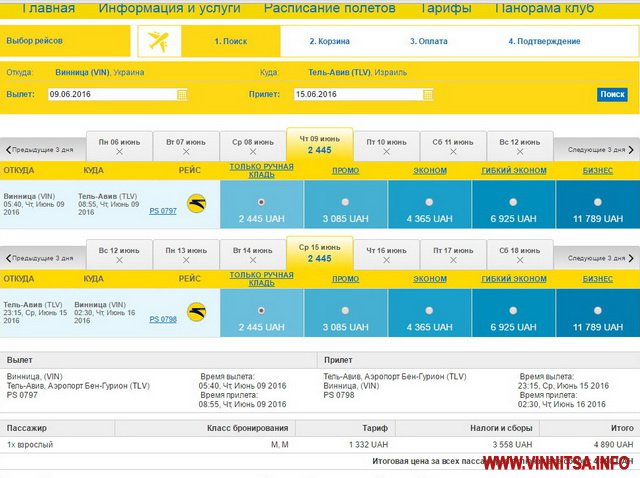Click the departure date input field
Screen dimensions: 640x478
[110, 94]
